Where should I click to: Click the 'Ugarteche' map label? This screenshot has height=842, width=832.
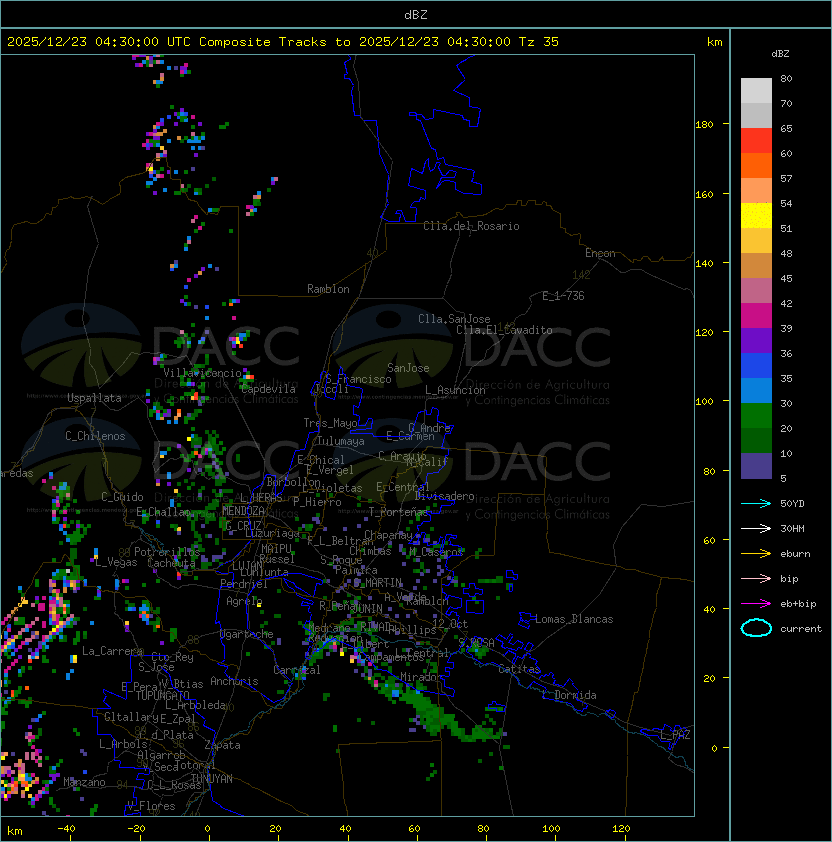247,634
